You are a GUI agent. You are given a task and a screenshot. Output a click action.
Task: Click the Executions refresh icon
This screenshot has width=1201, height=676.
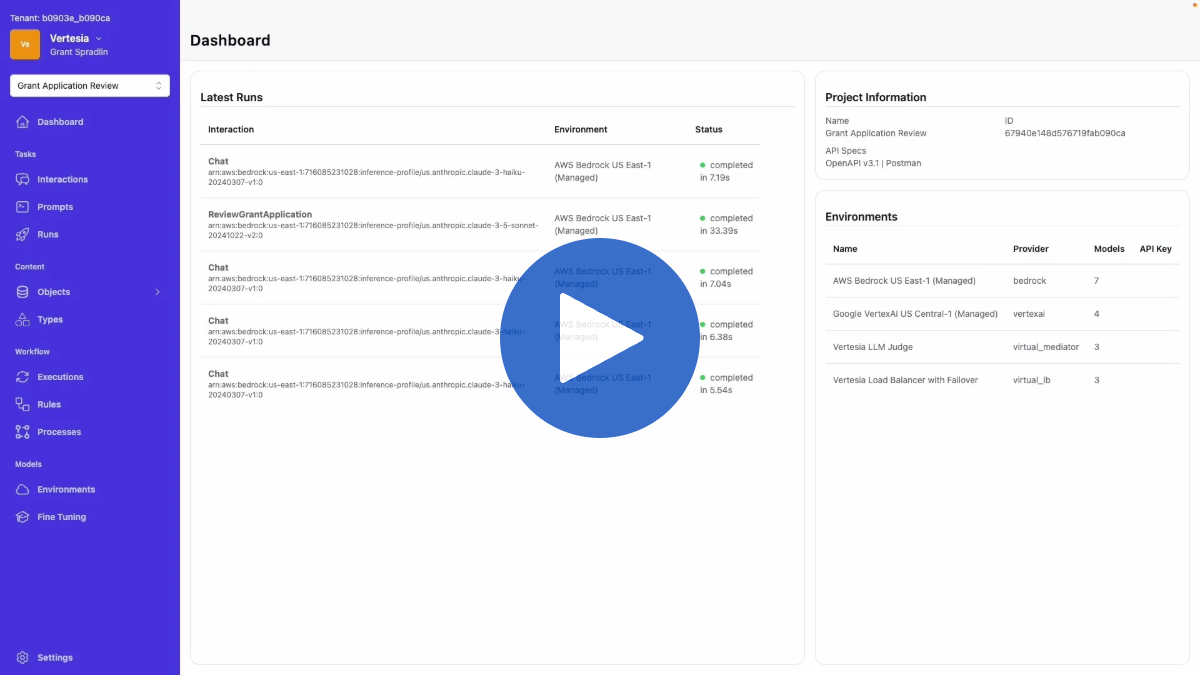click(23, 377)
